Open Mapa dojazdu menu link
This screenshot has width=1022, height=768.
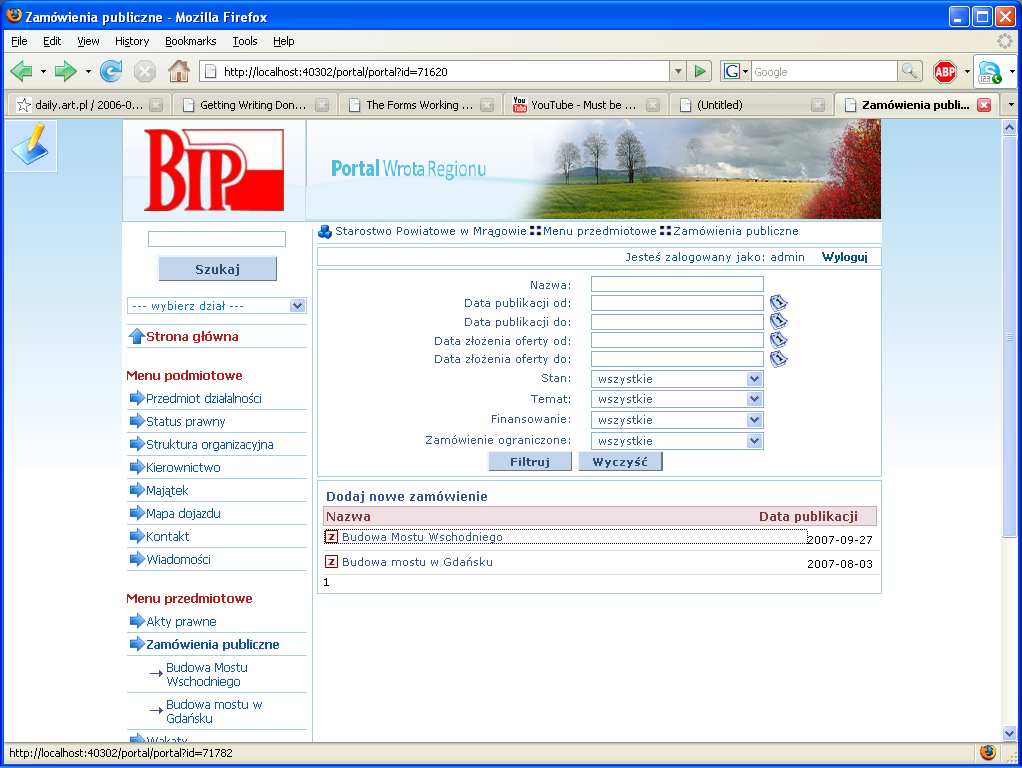point(183,514)
